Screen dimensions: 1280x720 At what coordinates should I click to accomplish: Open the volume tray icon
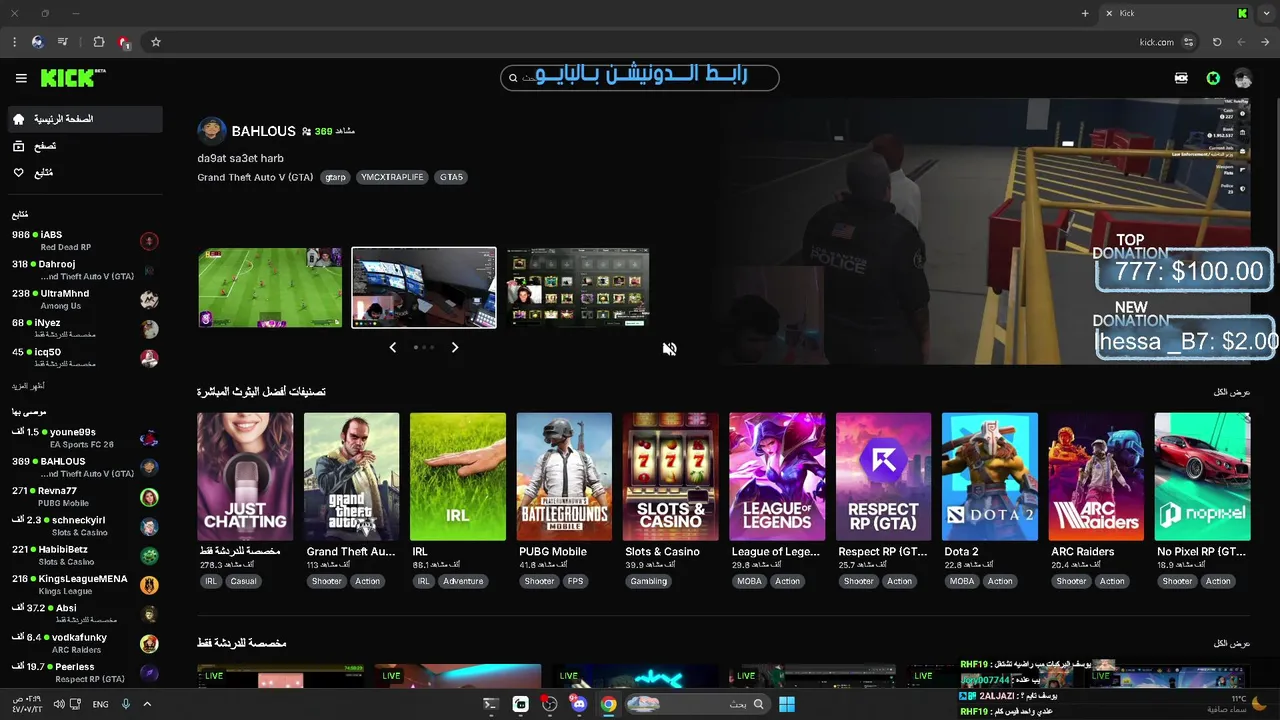[59, 704]
